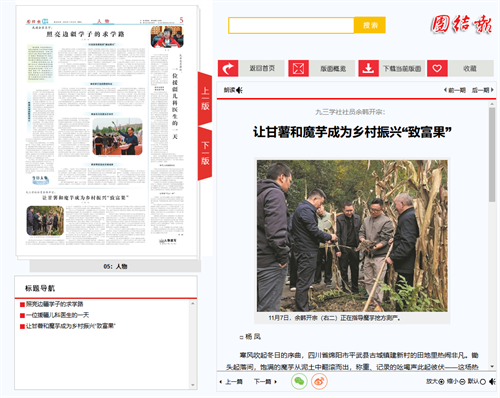Click the 团结报 logo
This screenshot has width=500, height=398.
pos(461,24)
